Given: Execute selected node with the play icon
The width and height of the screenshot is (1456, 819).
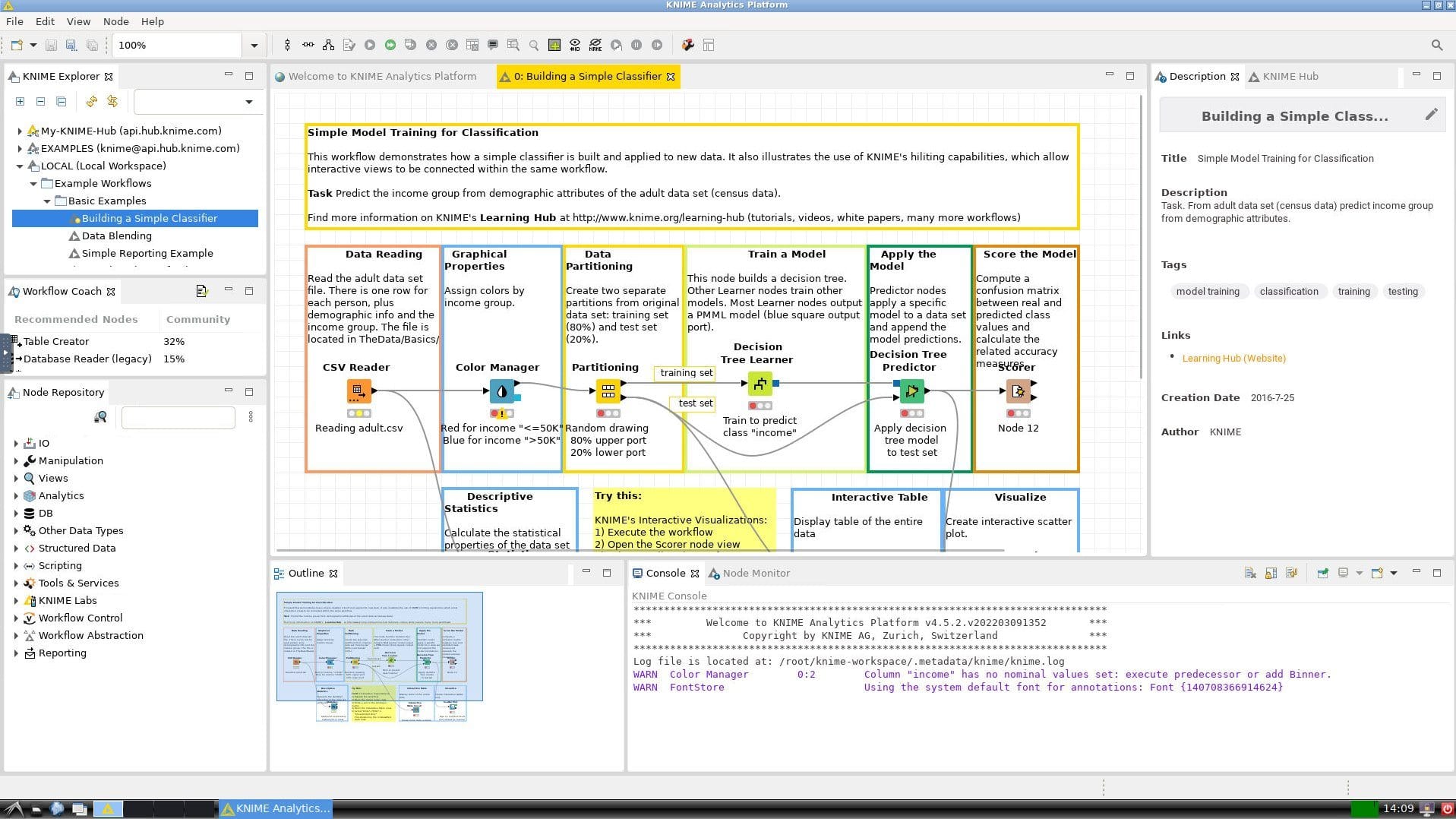Looking at the screenshot, I should coord(369,45).
